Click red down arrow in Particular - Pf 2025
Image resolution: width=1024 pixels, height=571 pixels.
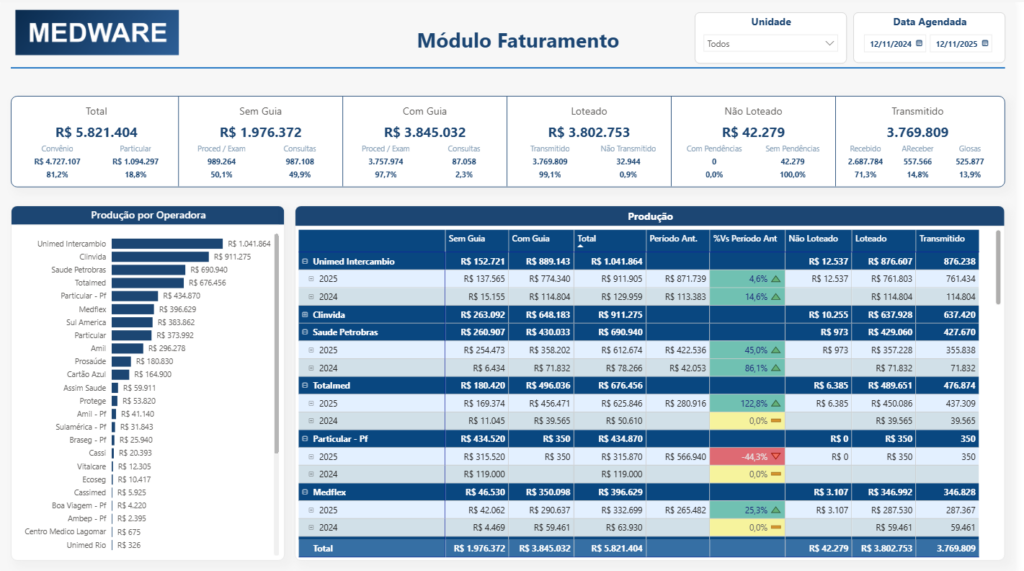[776, 457]
